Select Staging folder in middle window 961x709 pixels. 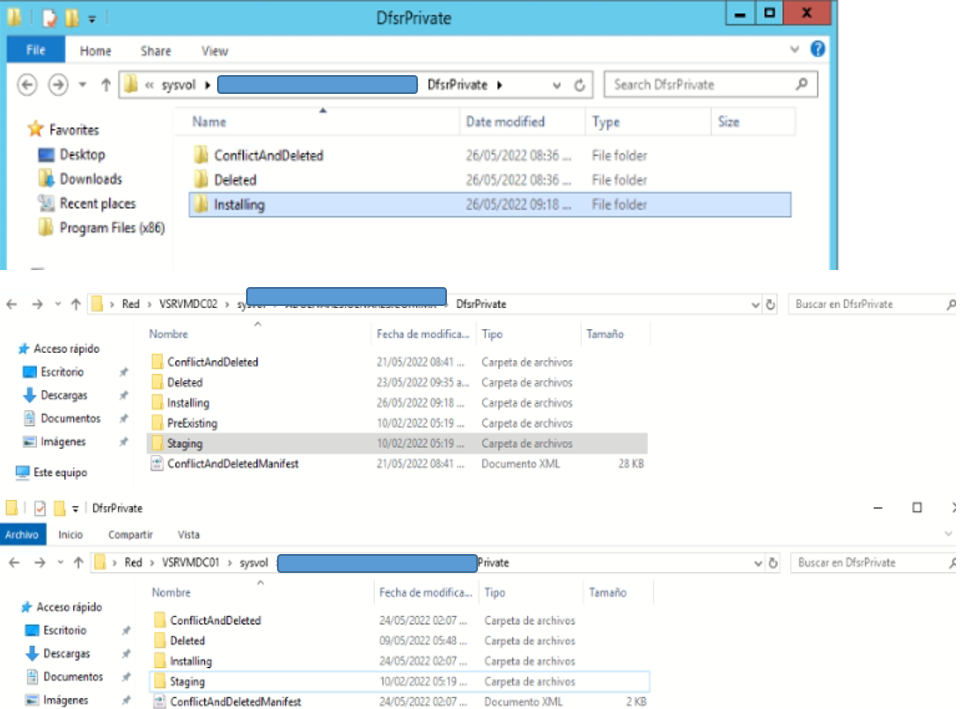397,444
